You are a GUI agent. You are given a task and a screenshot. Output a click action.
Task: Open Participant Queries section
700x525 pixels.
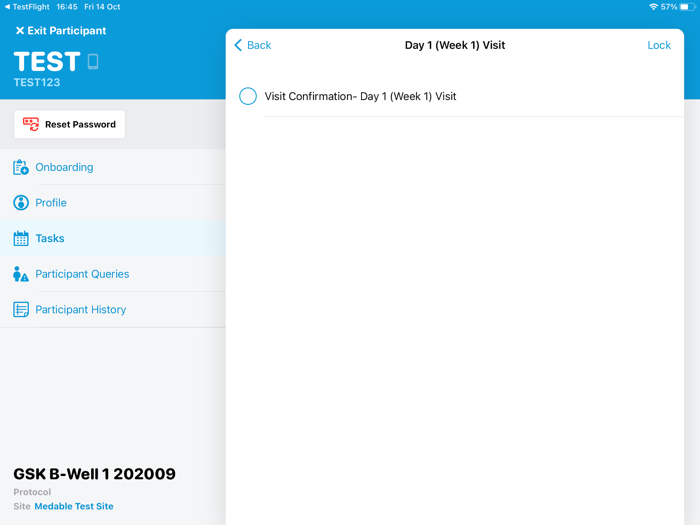click(112, 274)
